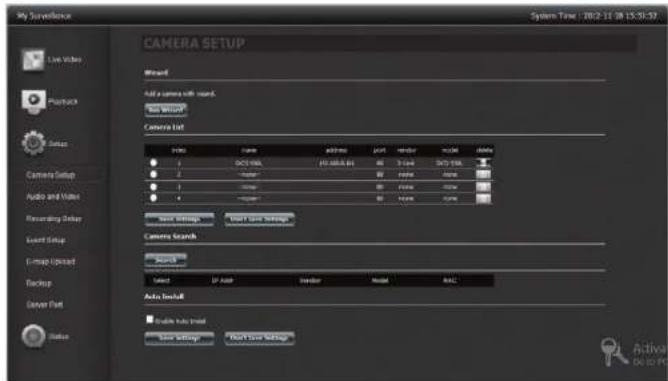
Task: Click the activation key icon
Action: [613, 352]
